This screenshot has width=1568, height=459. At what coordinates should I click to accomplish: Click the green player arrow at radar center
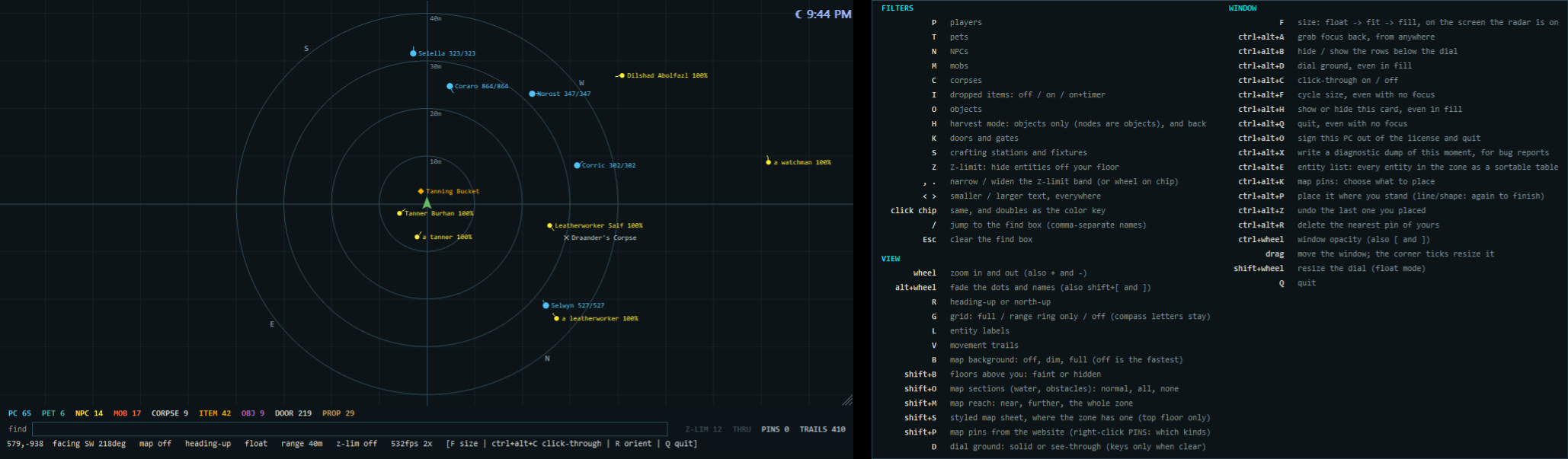point(427,203)
